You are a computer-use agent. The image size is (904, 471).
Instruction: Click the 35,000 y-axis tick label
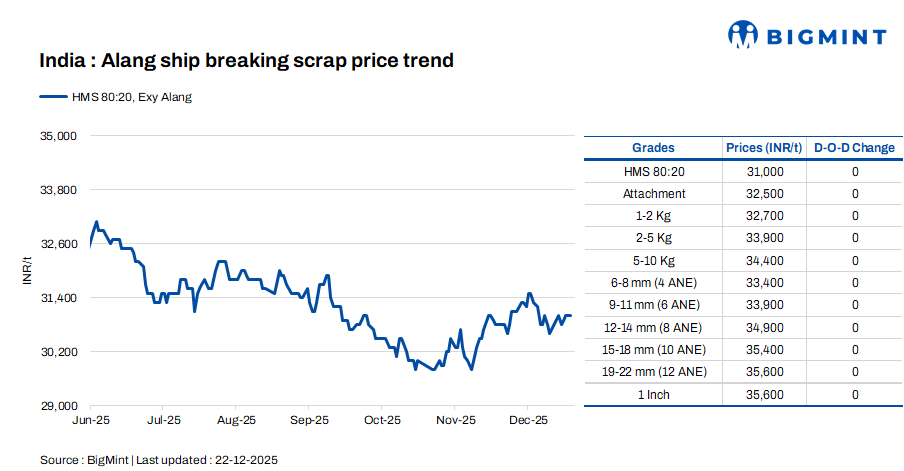click(x=57, y=135)
